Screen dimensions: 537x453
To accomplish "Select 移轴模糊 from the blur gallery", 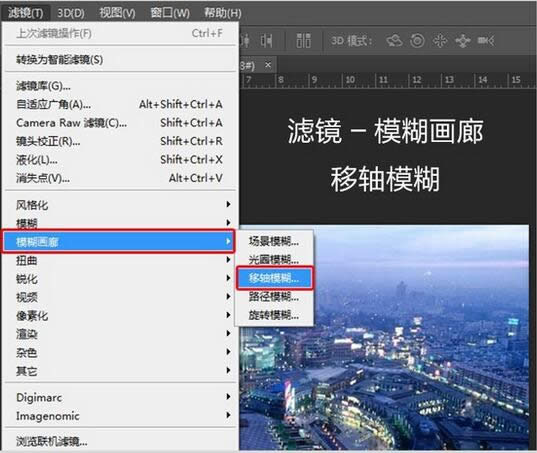I will pos(274,278).
